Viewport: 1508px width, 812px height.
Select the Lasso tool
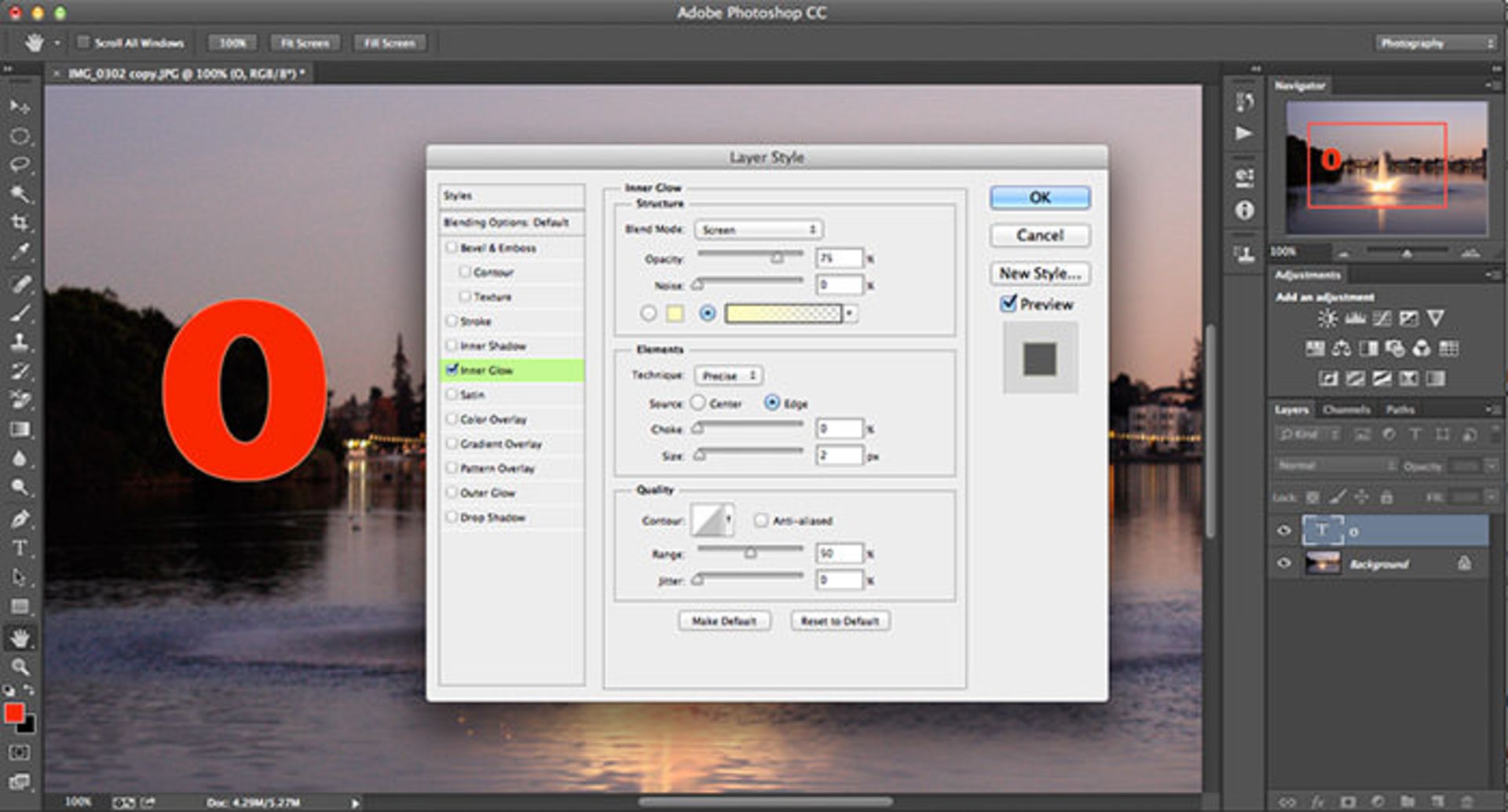pyautogui.click(x=20, y=165)
